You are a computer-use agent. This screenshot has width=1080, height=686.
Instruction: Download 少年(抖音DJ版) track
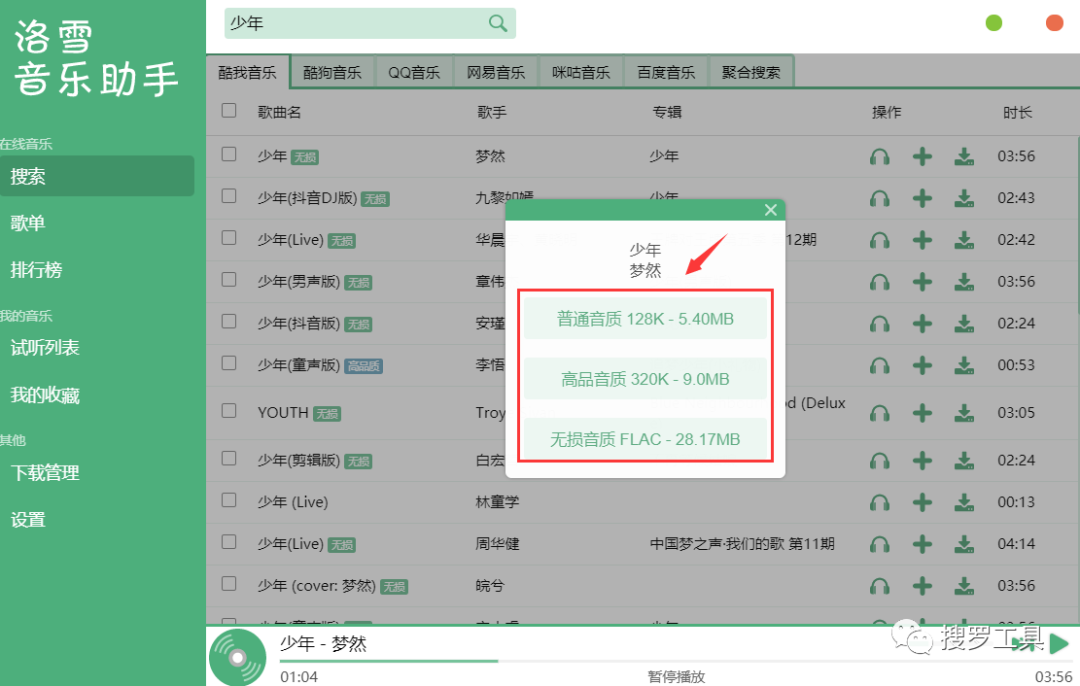click(964, 198)
